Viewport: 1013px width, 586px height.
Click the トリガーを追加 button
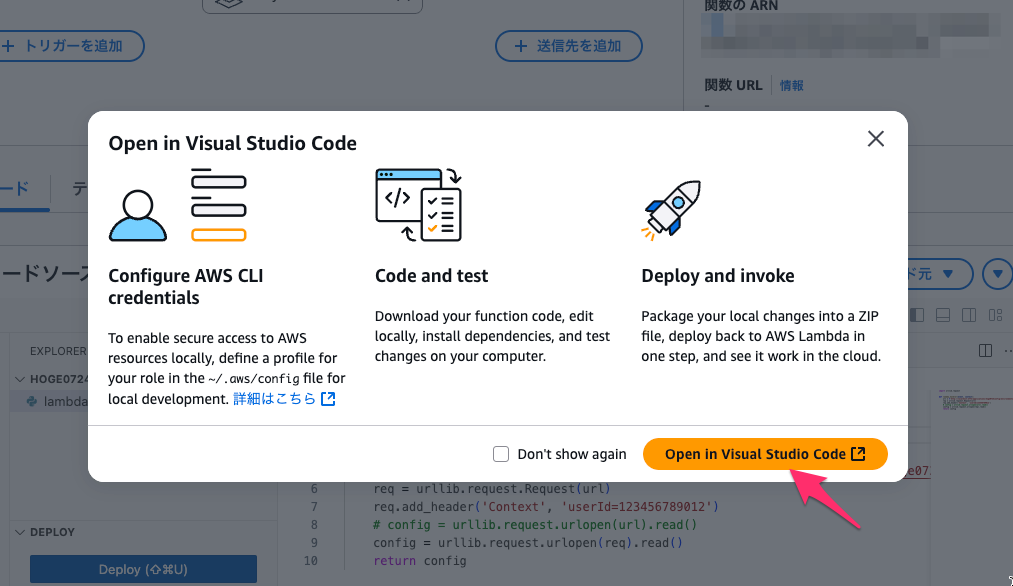tap(68, 46)
